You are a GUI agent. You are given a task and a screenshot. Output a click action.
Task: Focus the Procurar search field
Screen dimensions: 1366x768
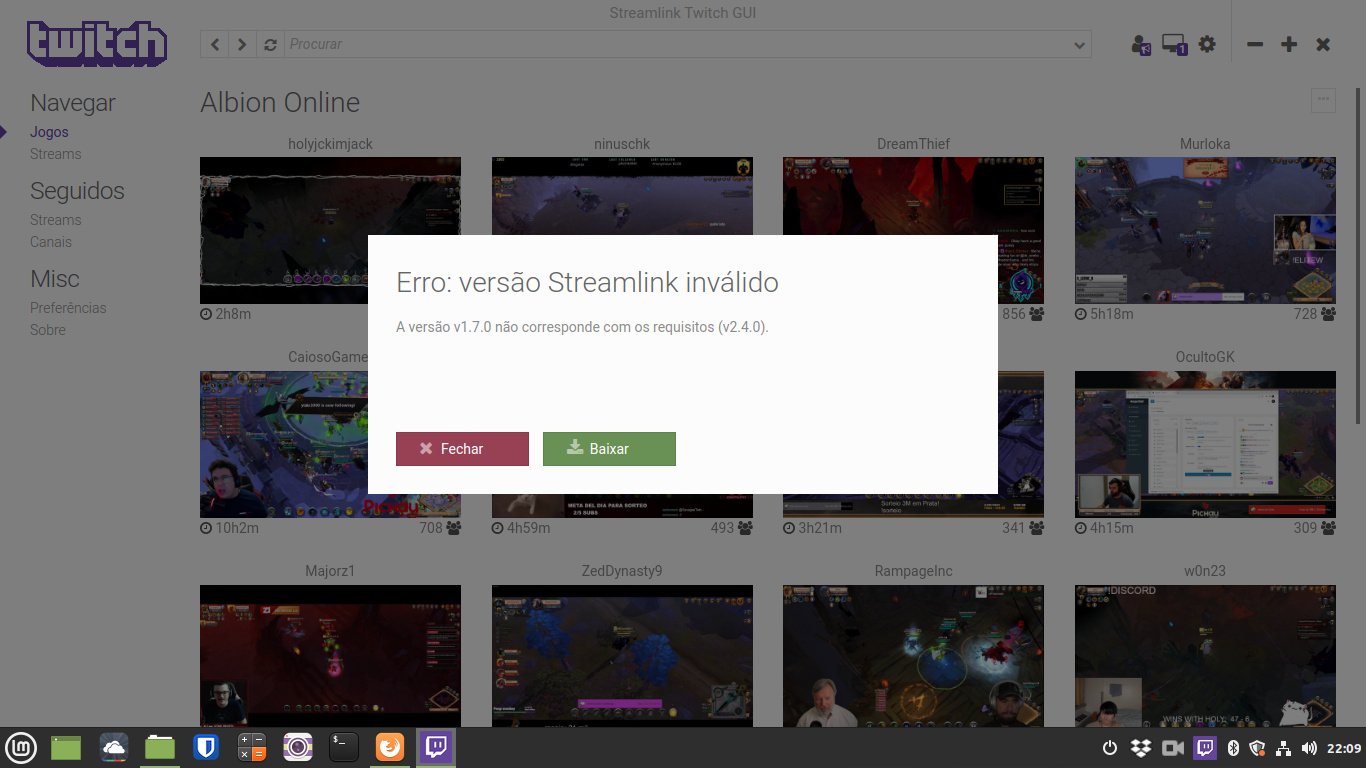(677, 44)
